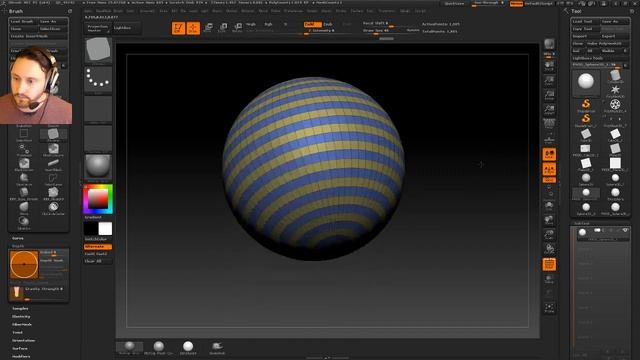Screen dimensions: 640x360
Task: Expand the Samples section
Action: click(x=20, y=309)
